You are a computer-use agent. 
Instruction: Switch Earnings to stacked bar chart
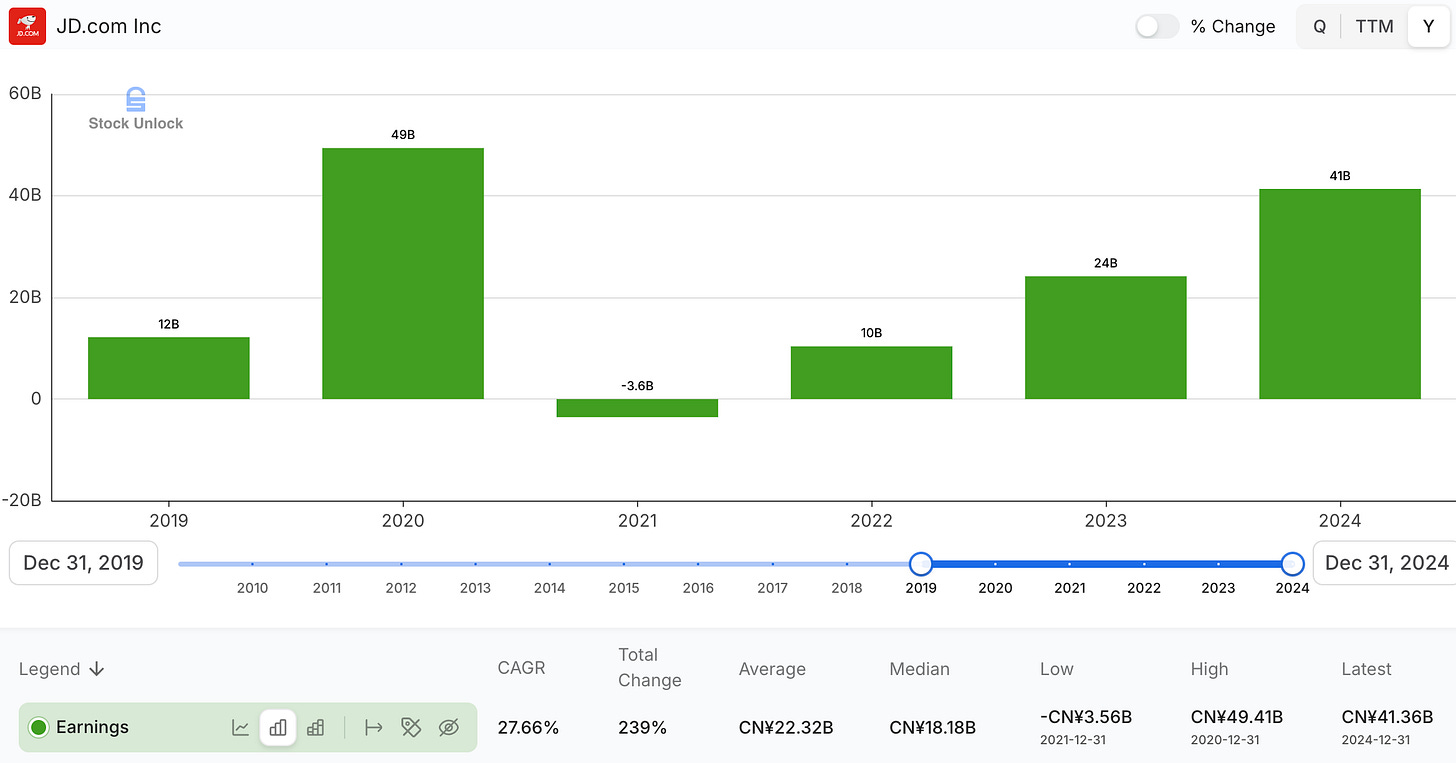coord(315,727)
